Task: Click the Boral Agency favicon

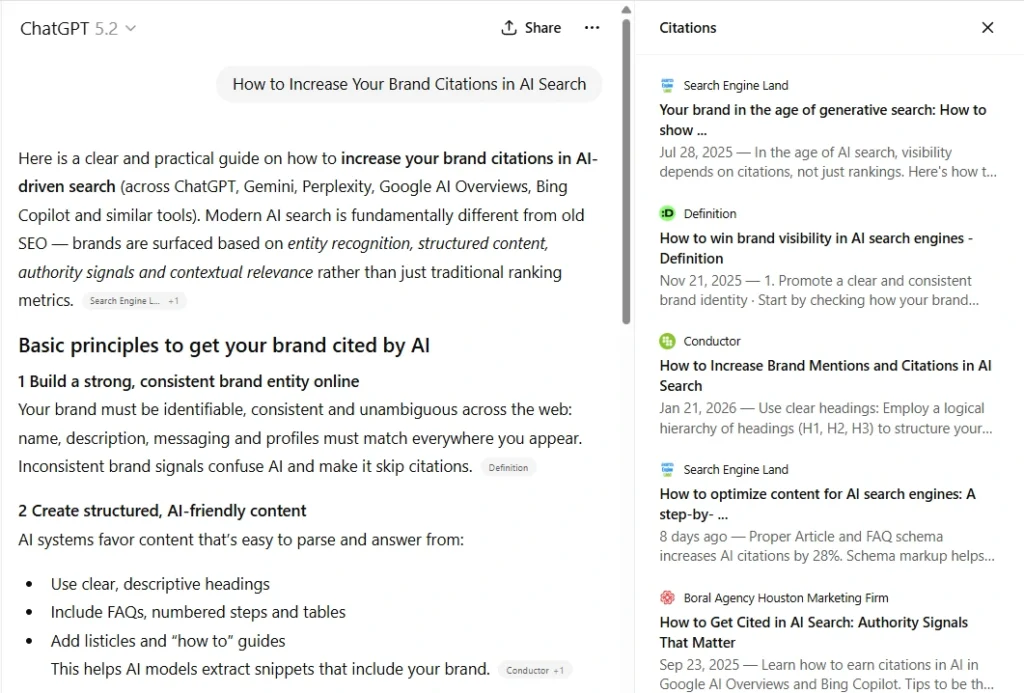Action: click(x=668, y=598)
